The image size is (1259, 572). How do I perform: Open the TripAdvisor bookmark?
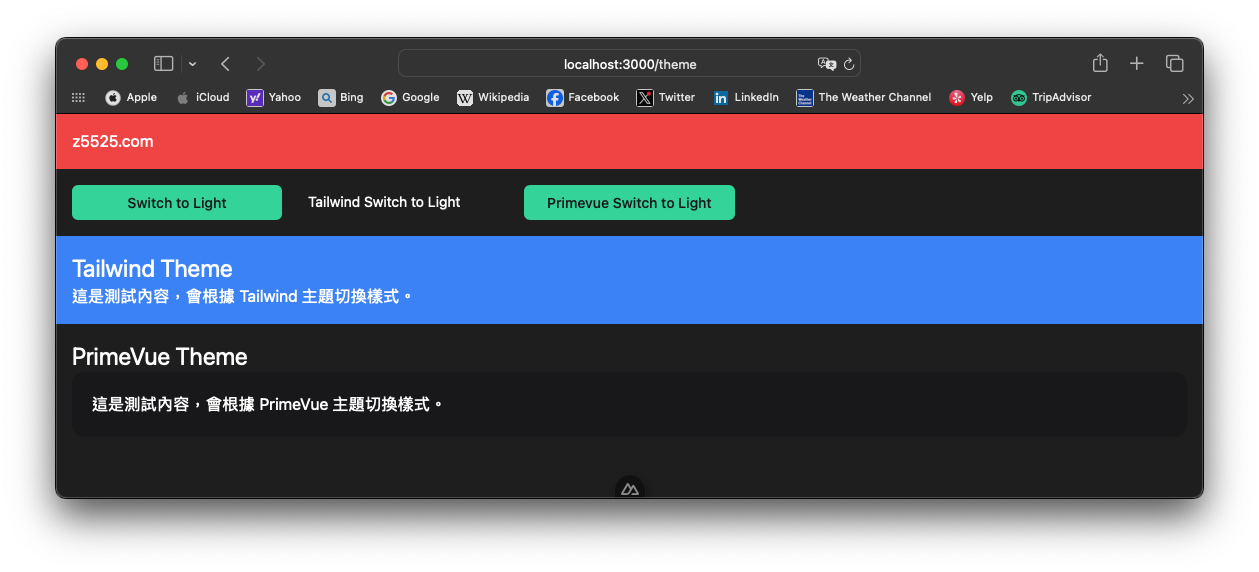click(x=1051, y=97)
